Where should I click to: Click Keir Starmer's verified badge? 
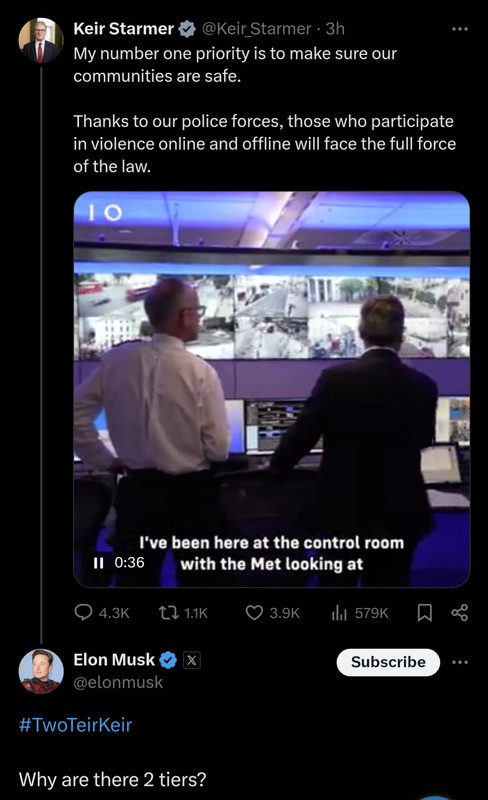point(187,29)
